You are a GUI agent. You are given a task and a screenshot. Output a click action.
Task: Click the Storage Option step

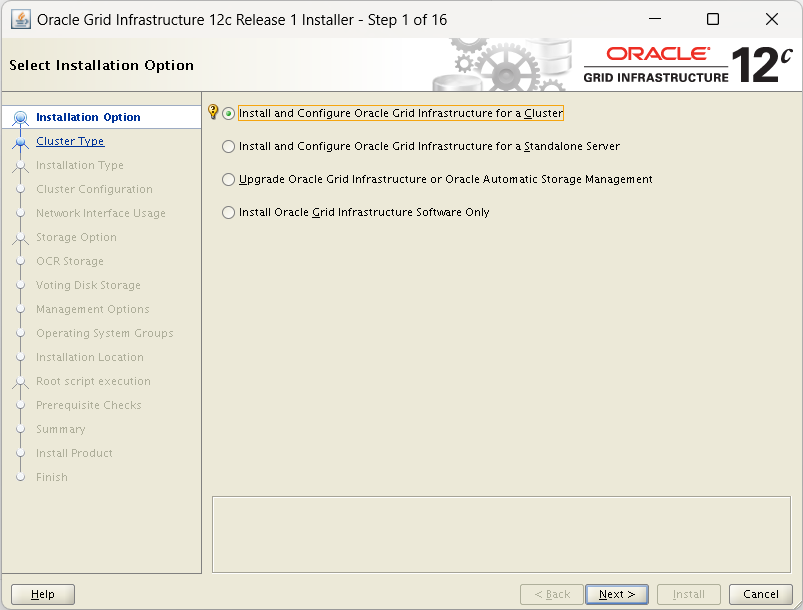click(x=76, y=237)
